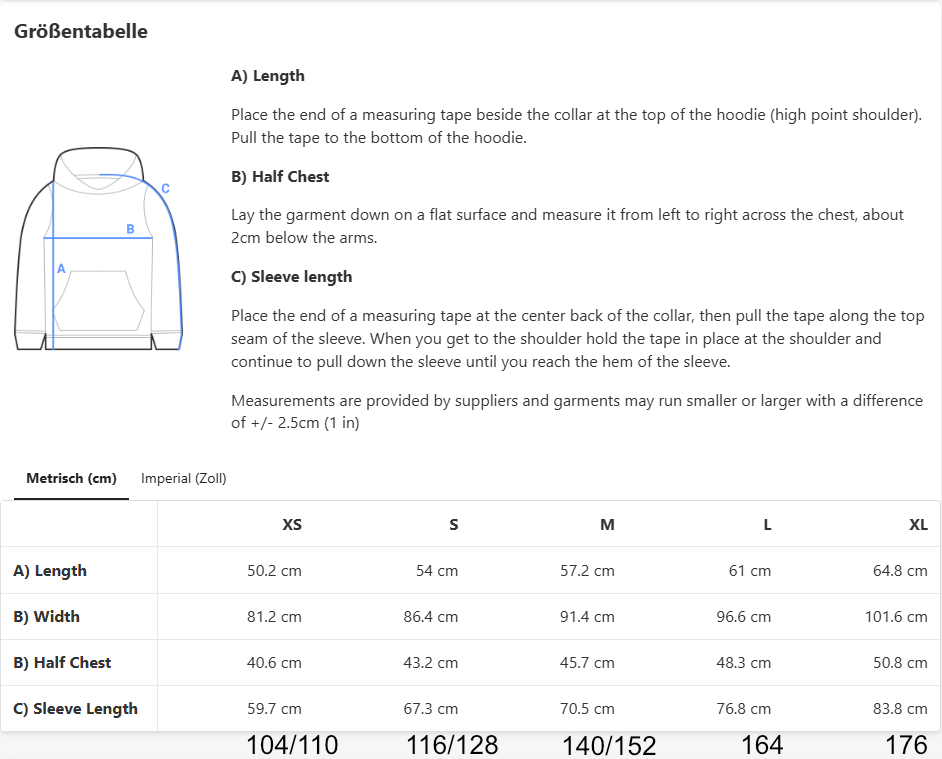Select the B) Half Chest row label

coord(62,663)
